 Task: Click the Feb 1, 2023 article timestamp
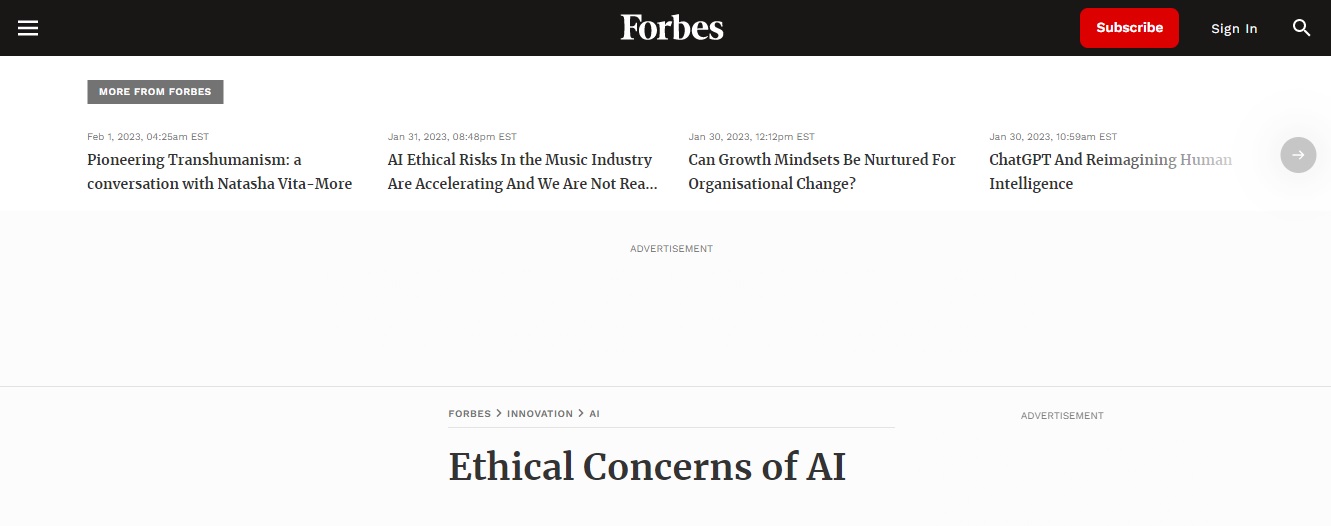pyautogui.click(x=148, y=137)
